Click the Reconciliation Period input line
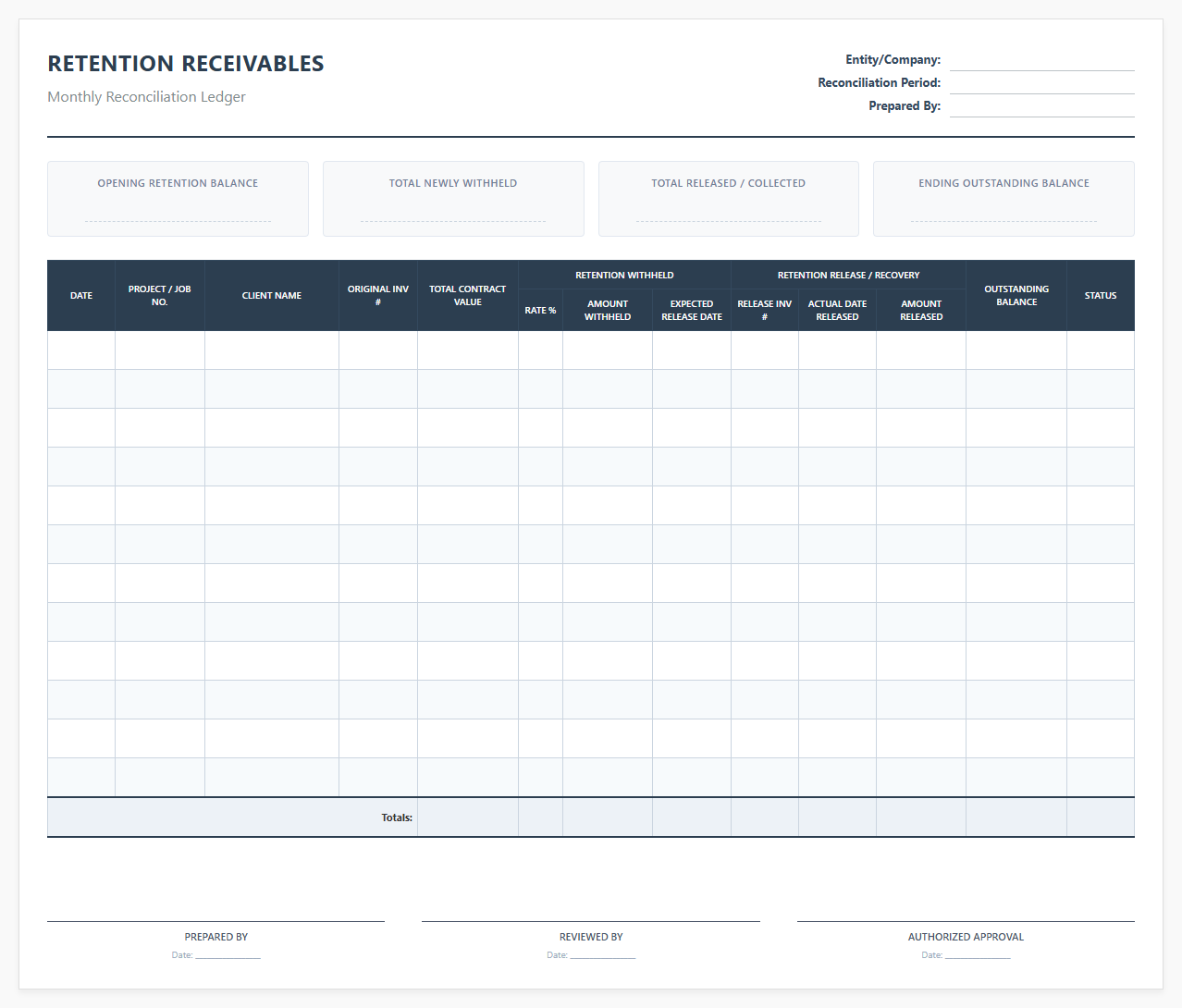The image size is (1182, 1008). (x=1041, y=83)
